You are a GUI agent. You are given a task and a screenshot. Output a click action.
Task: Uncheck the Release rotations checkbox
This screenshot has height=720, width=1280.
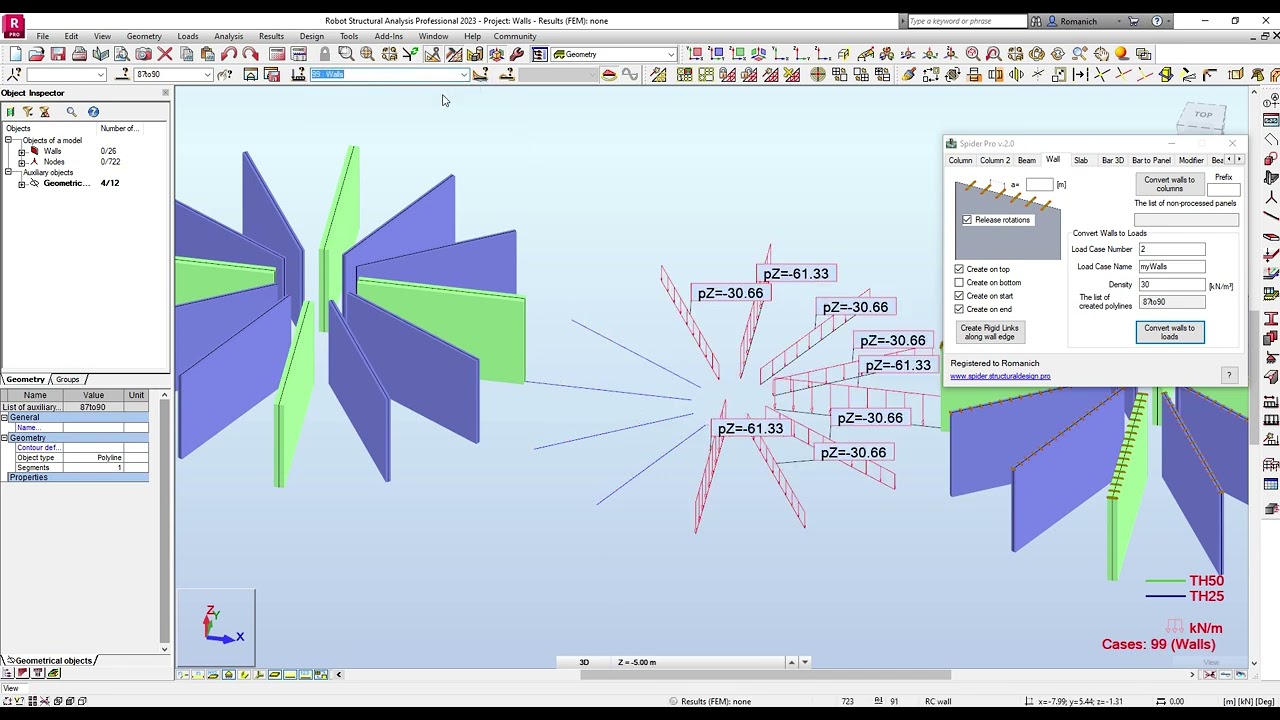pyautogui.click(x=967, y=220)
